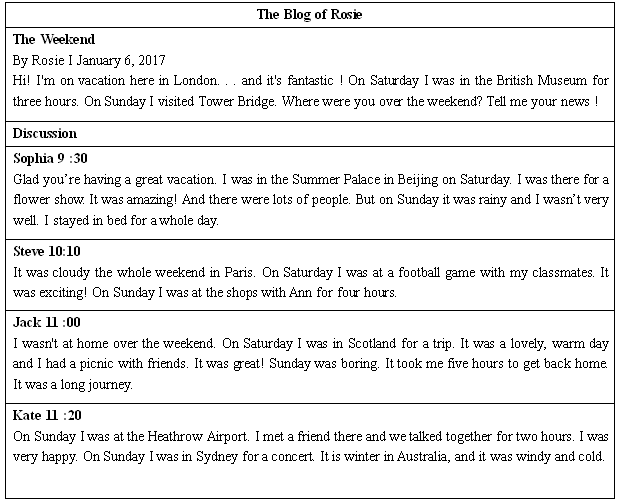Screen dimensions: 618x503
Task: Select Sophia's comment header
Action: [x=51, y=158]
